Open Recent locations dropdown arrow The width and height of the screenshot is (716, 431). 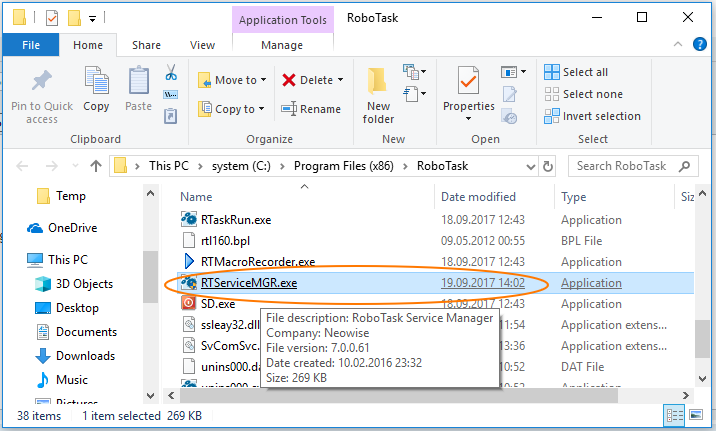tap(75, 166)
